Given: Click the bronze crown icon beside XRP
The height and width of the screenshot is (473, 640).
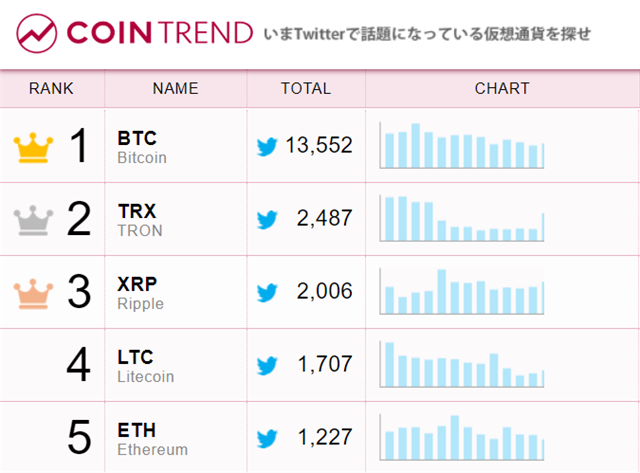Looking at the screenshot, I should pos(33,293).
